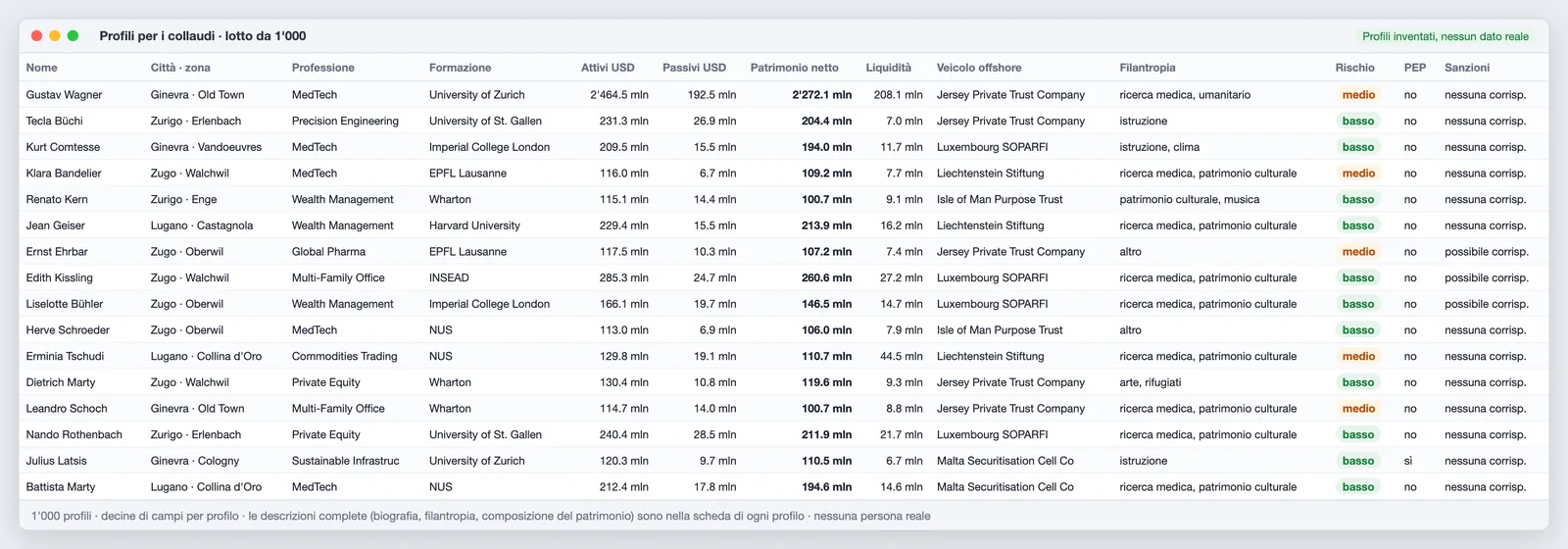Viewport: 1568px width, 549px height.
Task: Click the Professione column header
Action: click(x=323, y=68)
